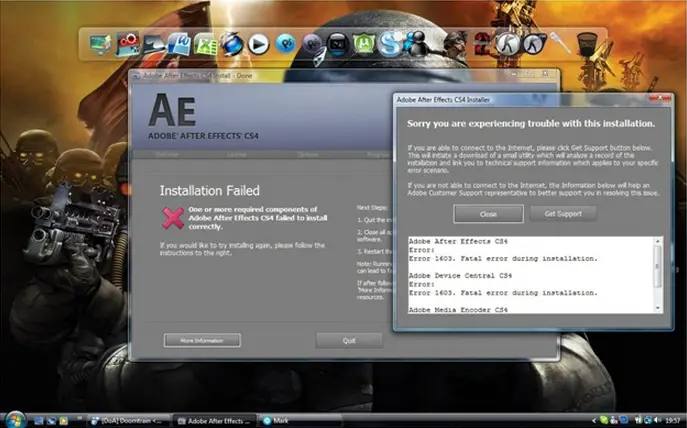Open the recycle bin dock icon
Image resolution: width=687 pixels, height=428 pixels.
587,44
